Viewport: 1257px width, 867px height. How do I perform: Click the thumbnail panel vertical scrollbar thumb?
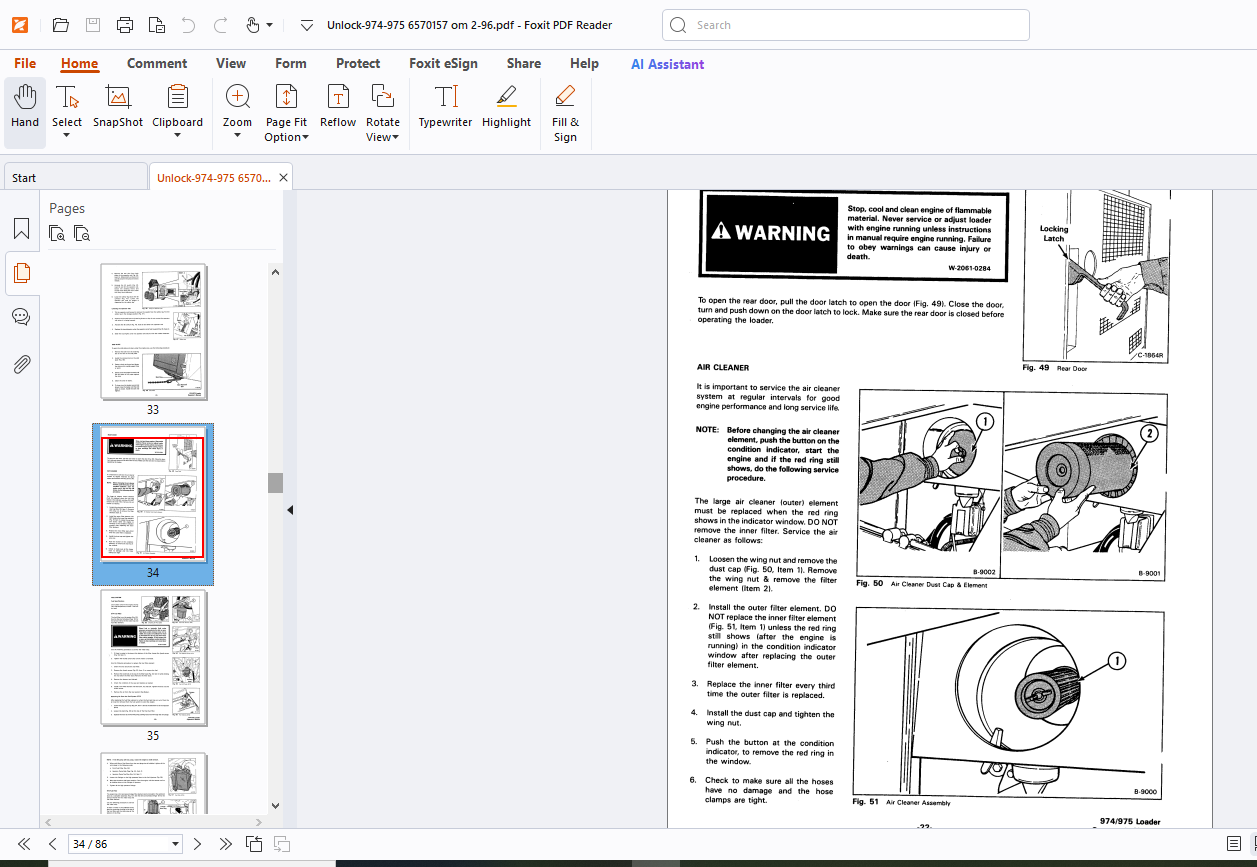275,482
